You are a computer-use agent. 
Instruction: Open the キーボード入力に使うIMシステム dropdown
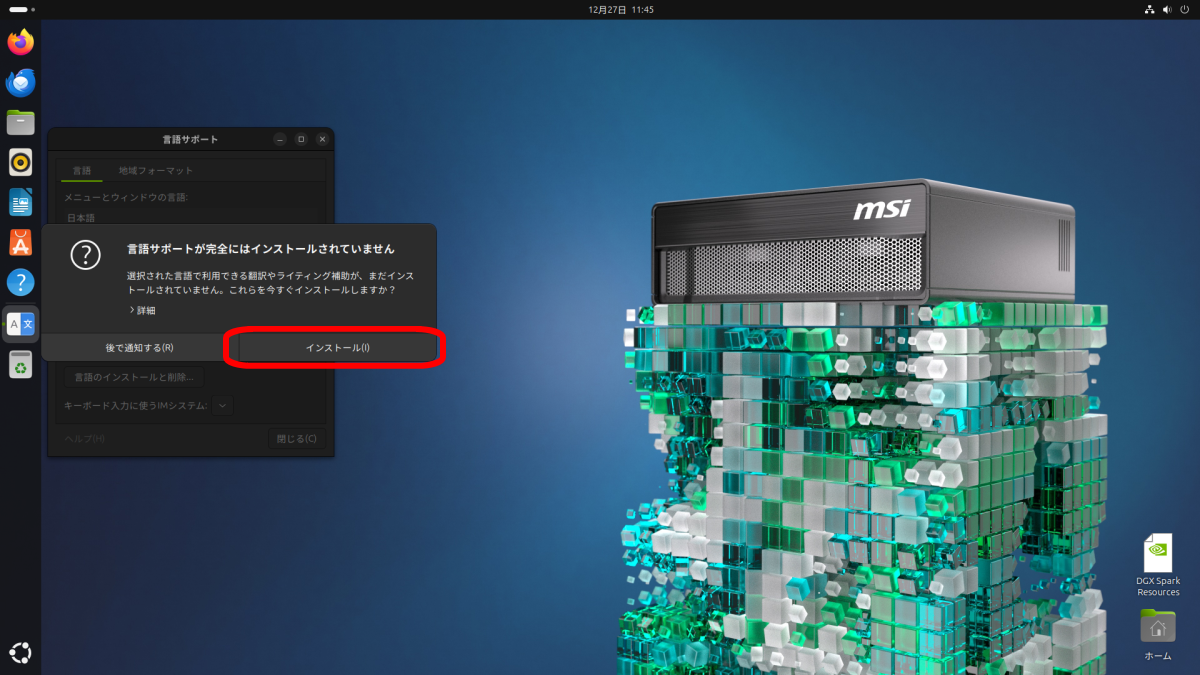(x=223, y=405)
